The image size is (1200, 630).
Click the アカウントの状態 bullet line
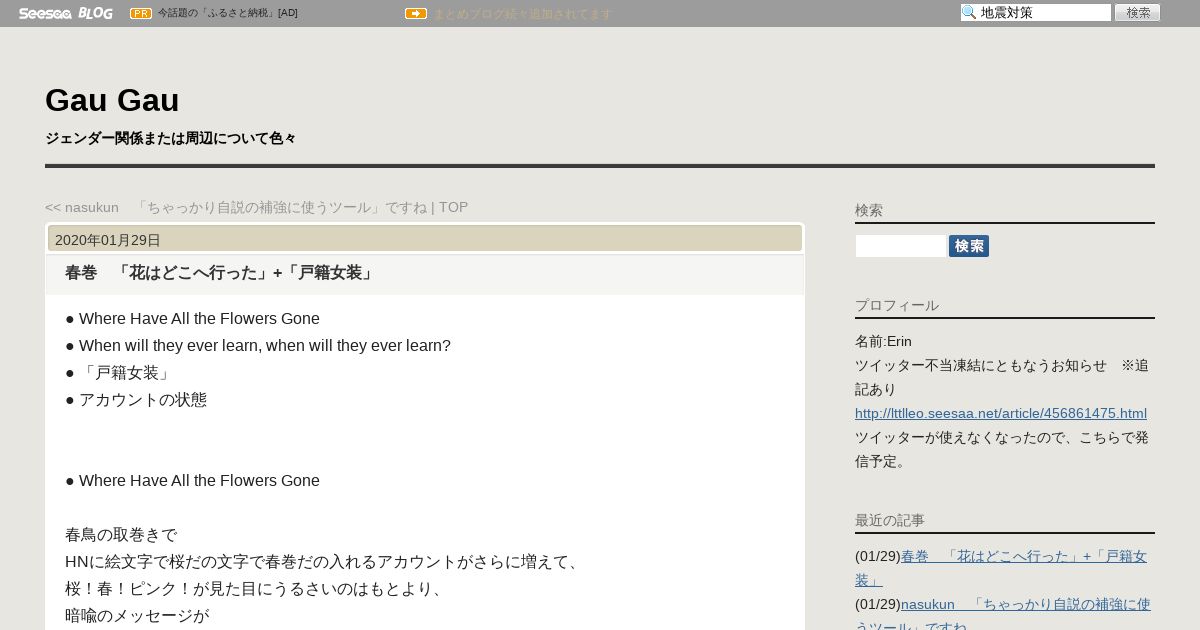click(136, 400)
